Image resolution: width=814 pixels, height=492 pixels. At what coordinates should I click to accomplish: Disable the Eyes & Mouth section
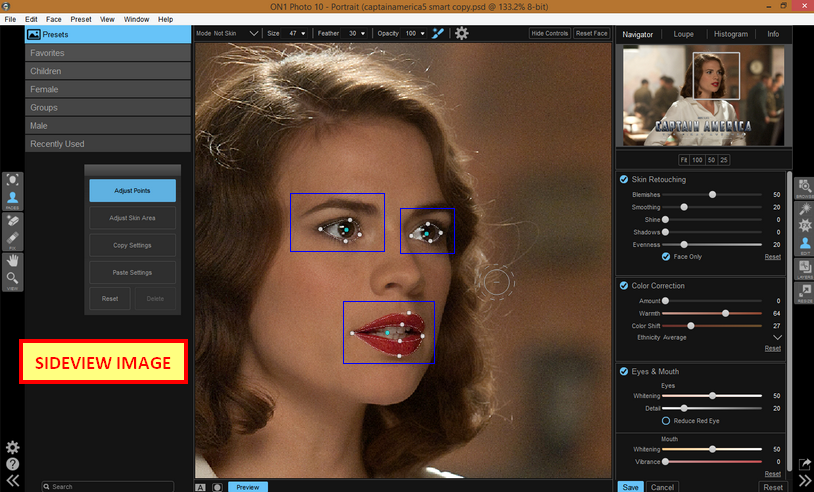623,371
